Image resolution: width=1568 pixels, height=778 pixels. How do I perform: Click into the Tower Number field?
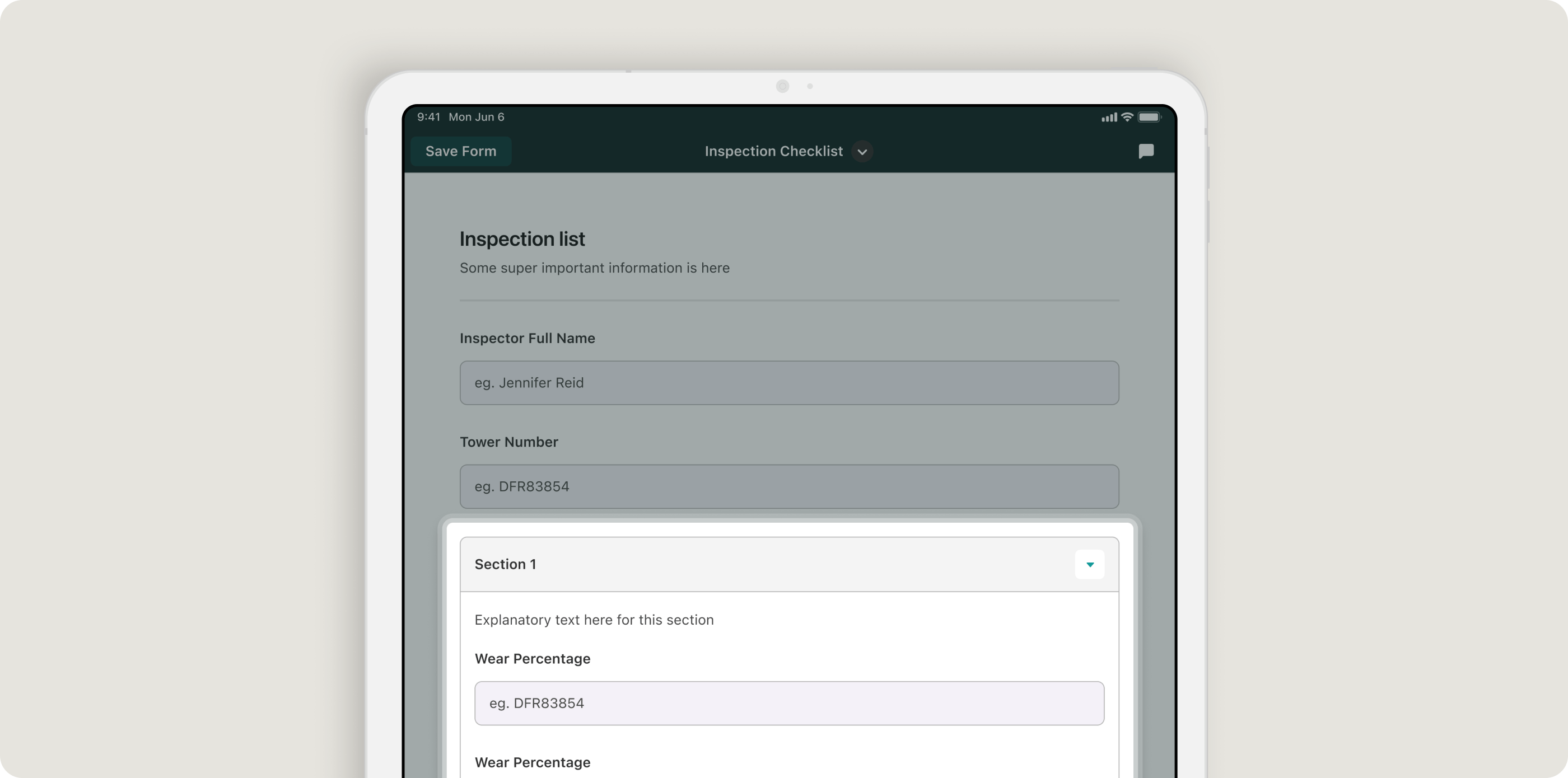pos(789,486)
